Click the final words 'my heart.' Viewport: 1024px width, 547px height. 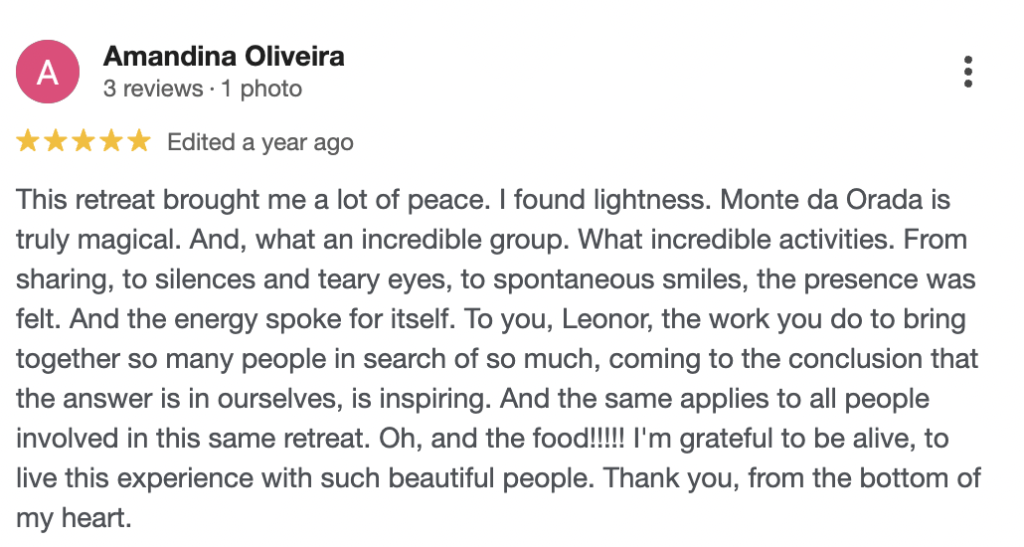pyautogui.click(x=73, y=520)
